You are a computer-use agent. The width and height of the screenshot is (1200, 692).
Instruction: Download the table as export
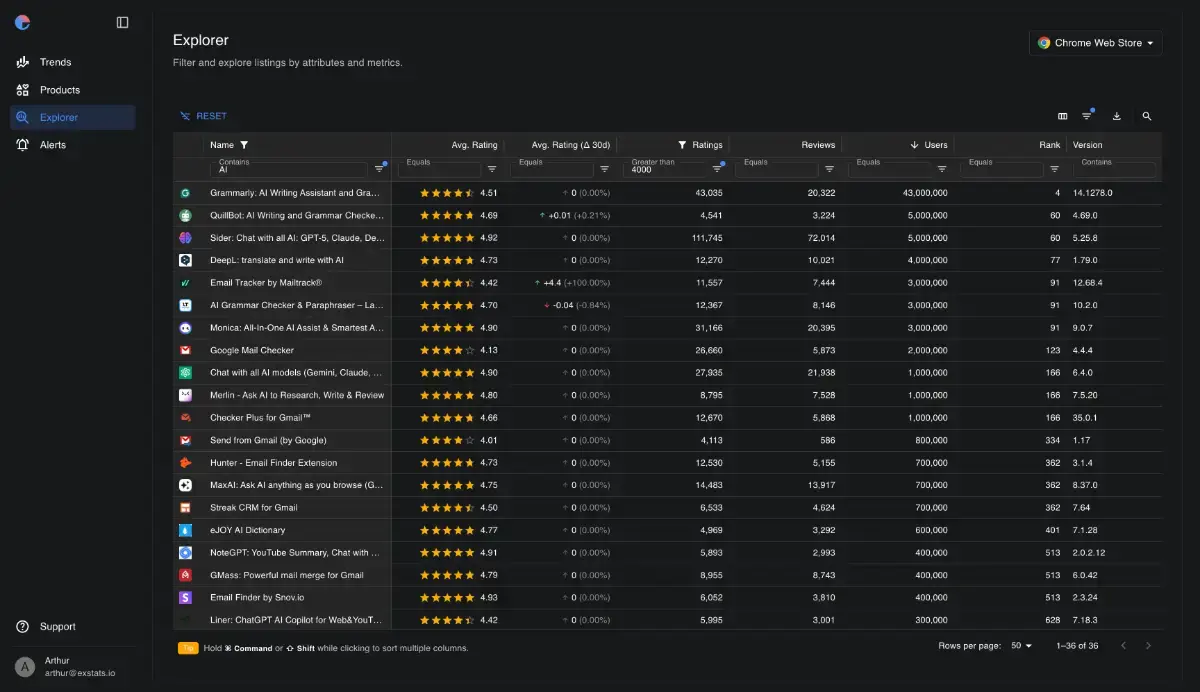pos(1117,116)
